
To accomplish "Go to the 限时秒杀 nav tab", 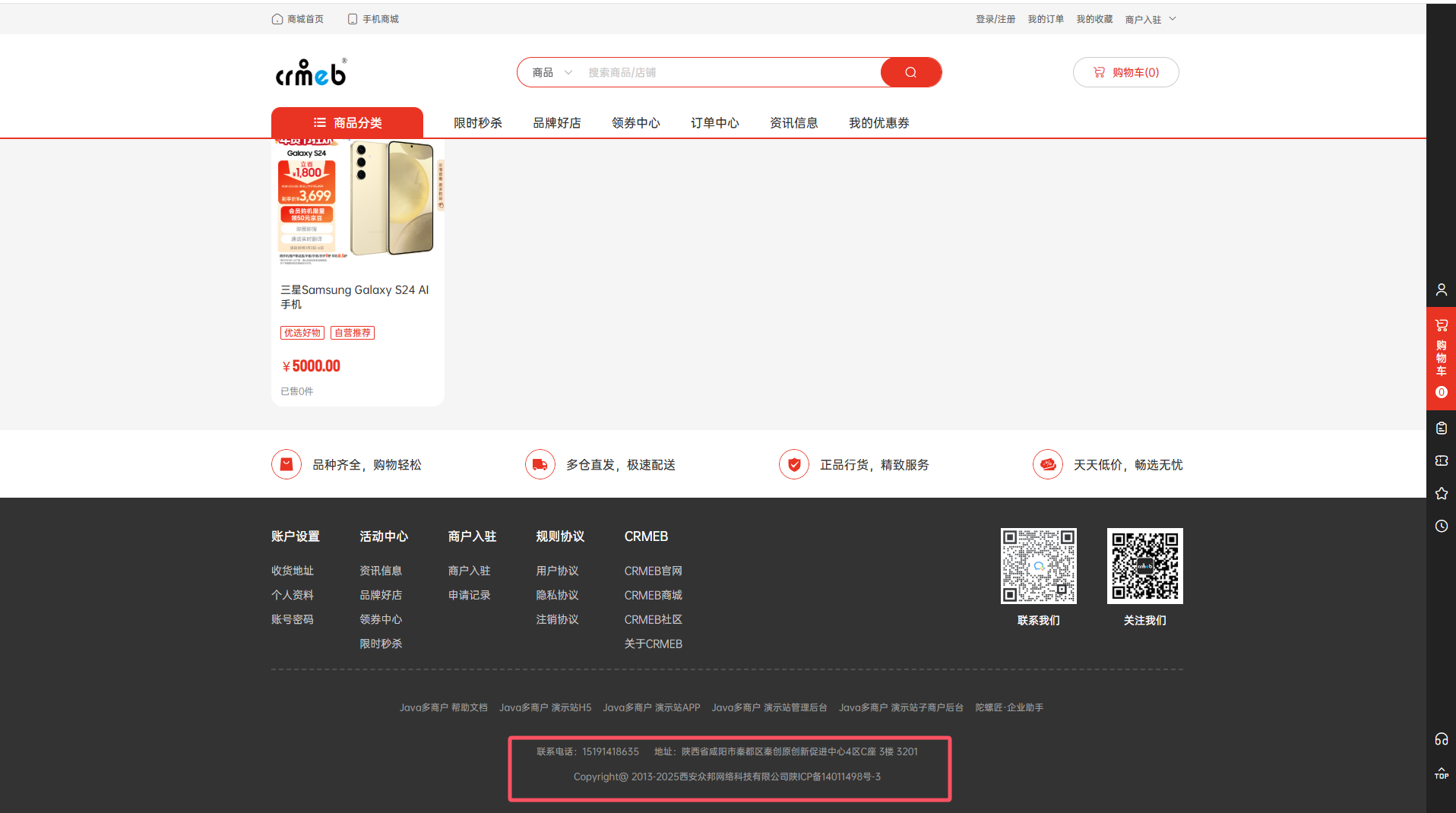I will point(477,123).
